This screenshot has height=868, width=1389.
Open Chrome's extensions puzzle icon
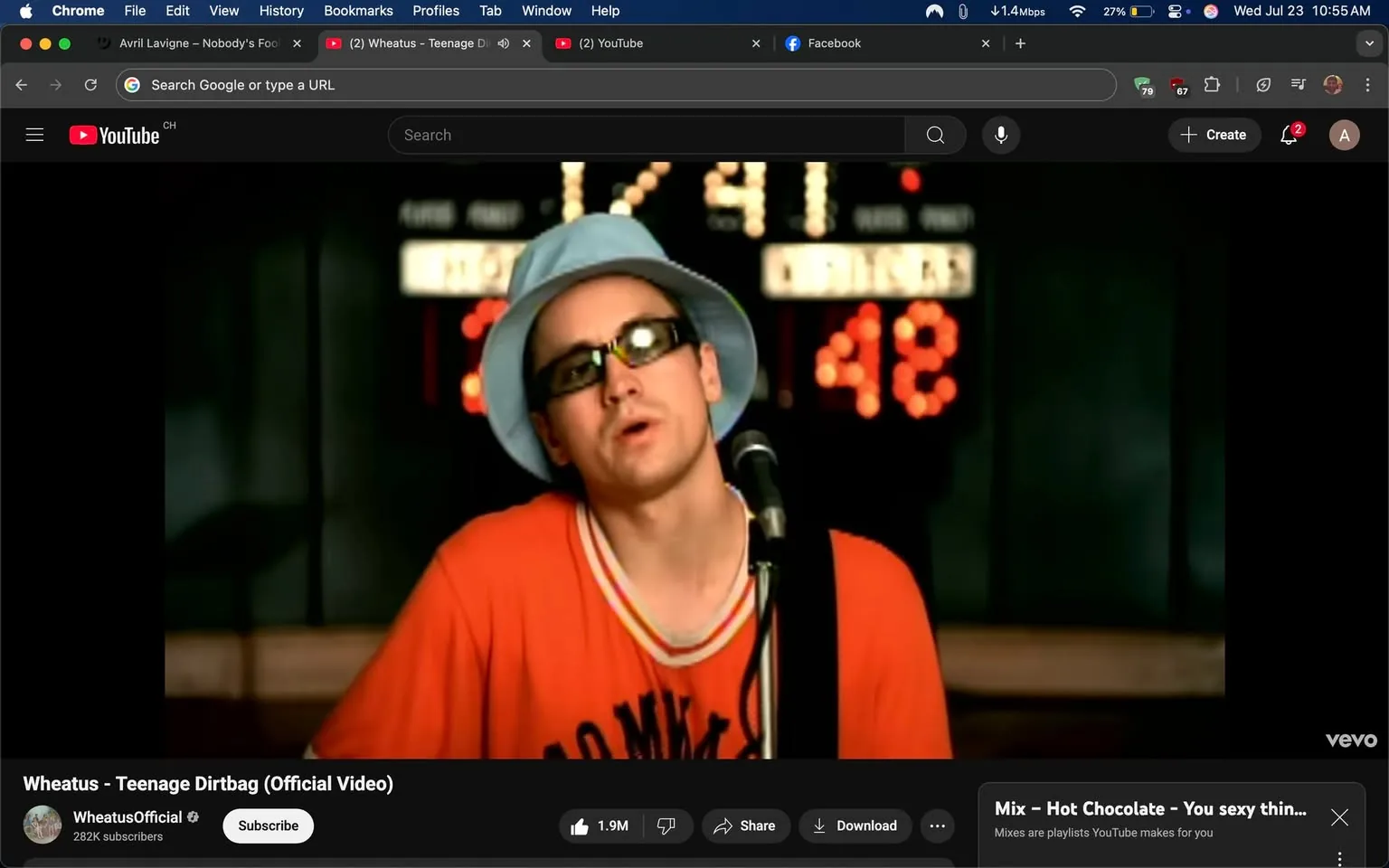click(x=1212, y=84)
